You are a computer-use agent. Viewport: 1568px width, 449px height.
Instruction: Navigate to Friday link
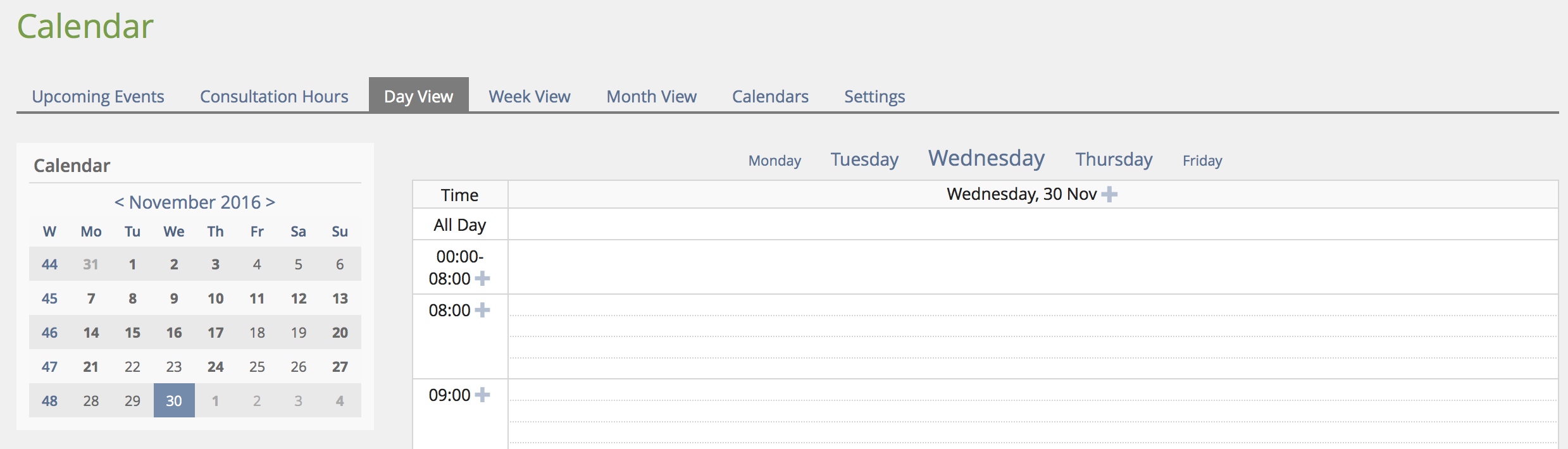(1202, 161)
